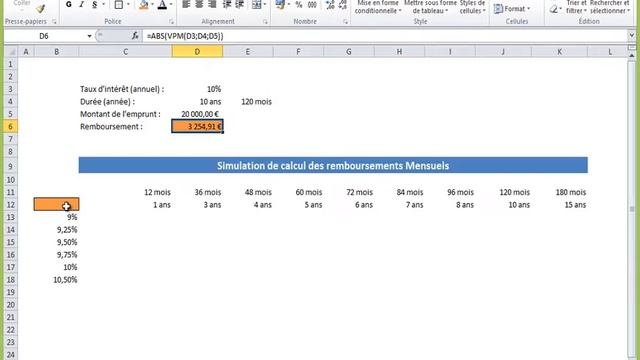
Task: Align text right
Action: point(212,4)
